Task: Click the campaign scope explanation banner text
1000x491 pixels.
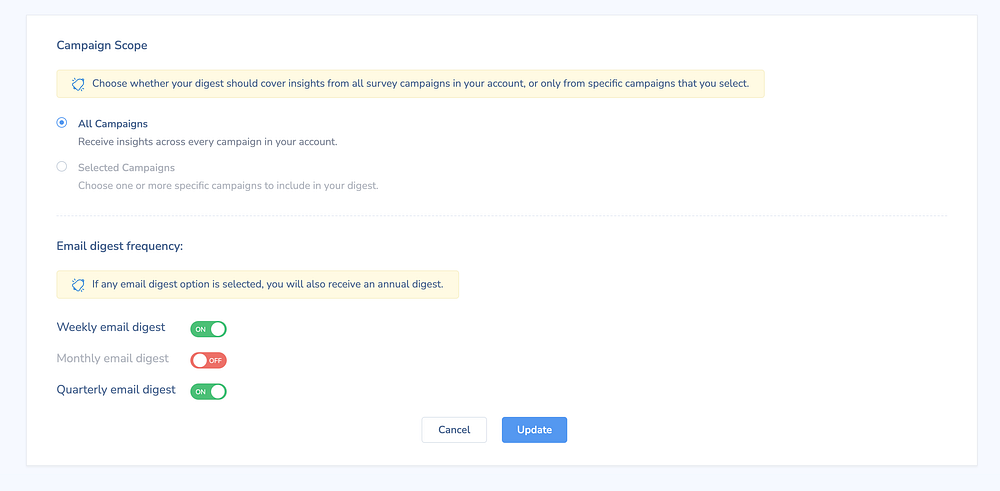Action: click(420, 84)
